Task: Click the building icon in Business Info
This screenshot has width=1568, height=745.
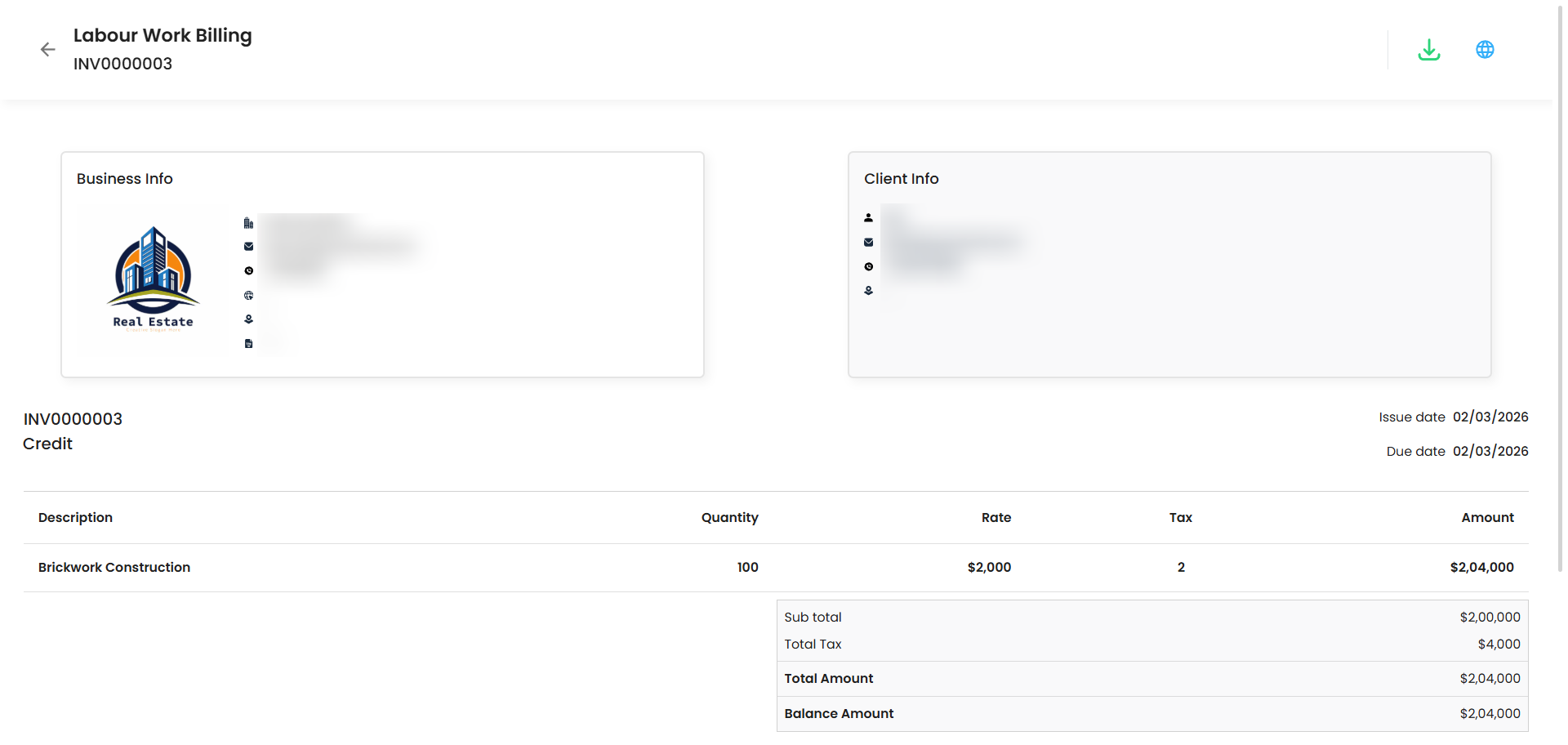Action: coord(248,223)
